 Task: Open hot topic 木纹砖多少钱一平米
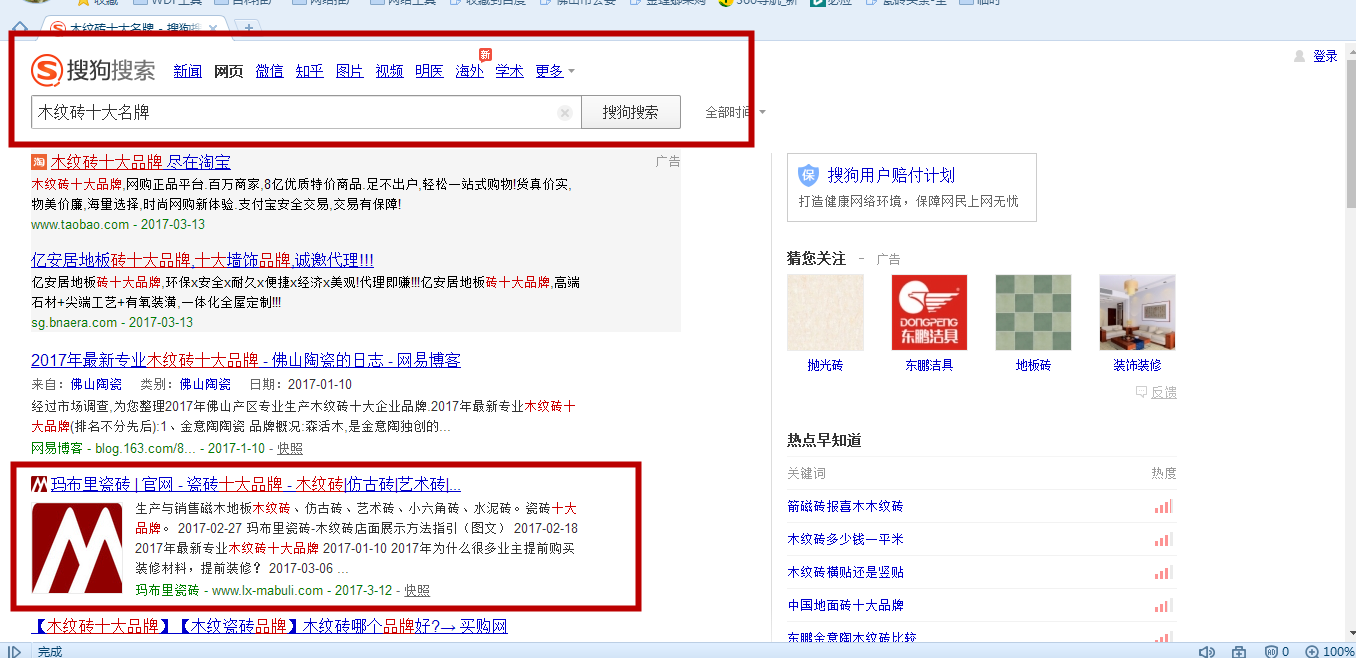tap(845, 540)
